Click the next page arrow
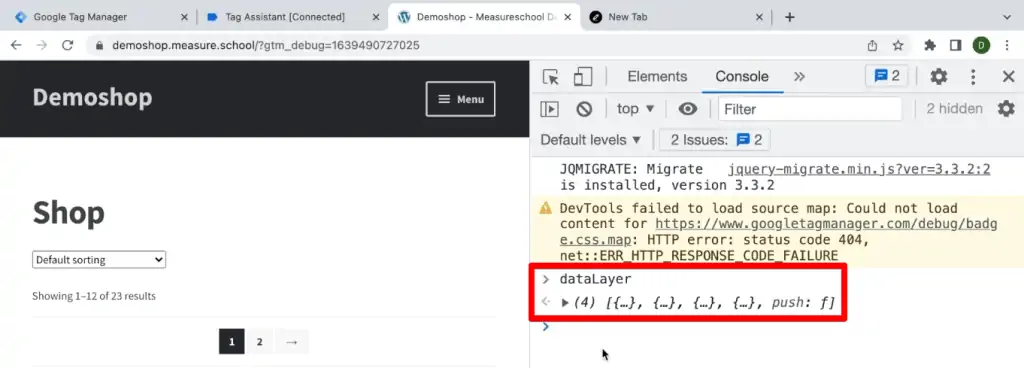The image size is (1024, 368). 292,342
